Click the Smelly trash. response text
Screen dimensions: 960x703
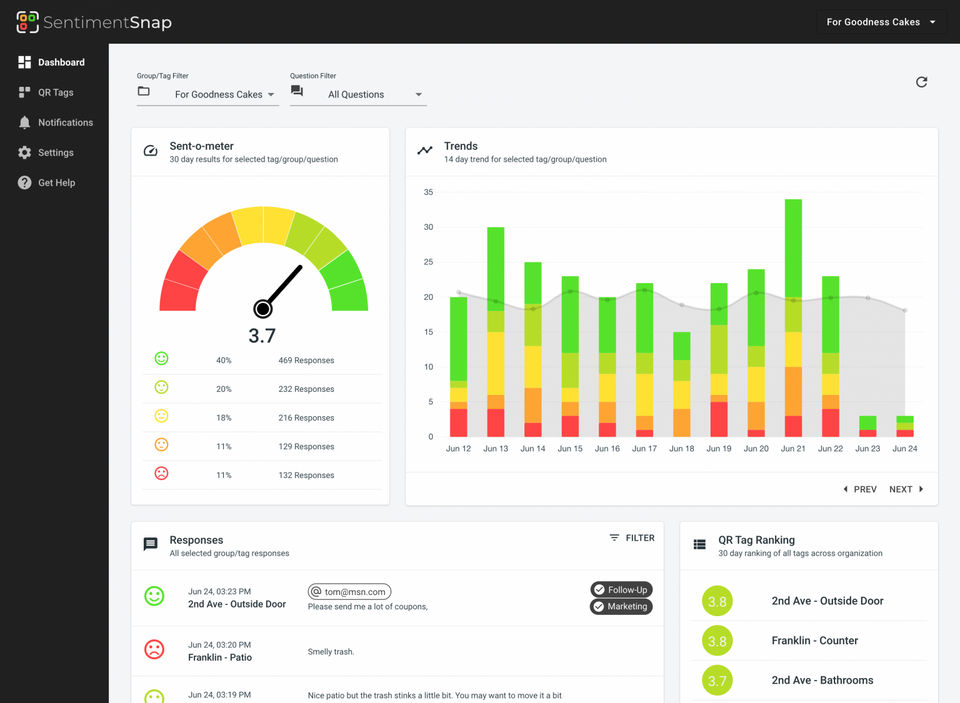coord(331,652)
